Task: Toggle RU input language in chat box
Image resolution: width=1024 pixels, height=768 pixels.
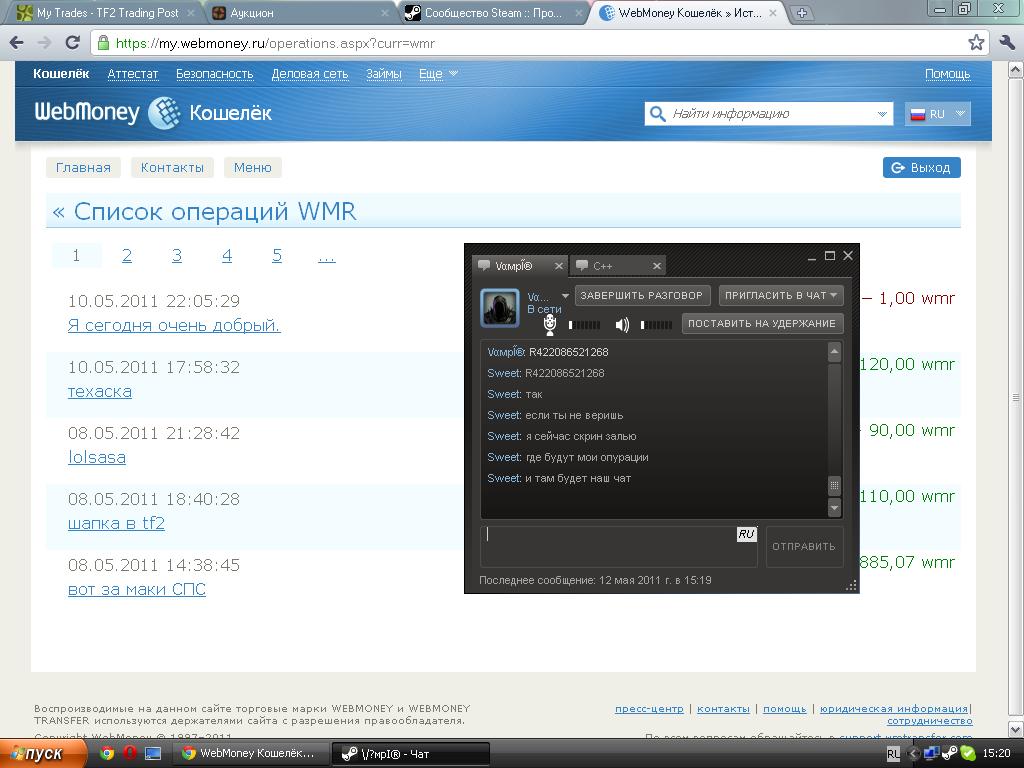Action: [x=746, y=534]
